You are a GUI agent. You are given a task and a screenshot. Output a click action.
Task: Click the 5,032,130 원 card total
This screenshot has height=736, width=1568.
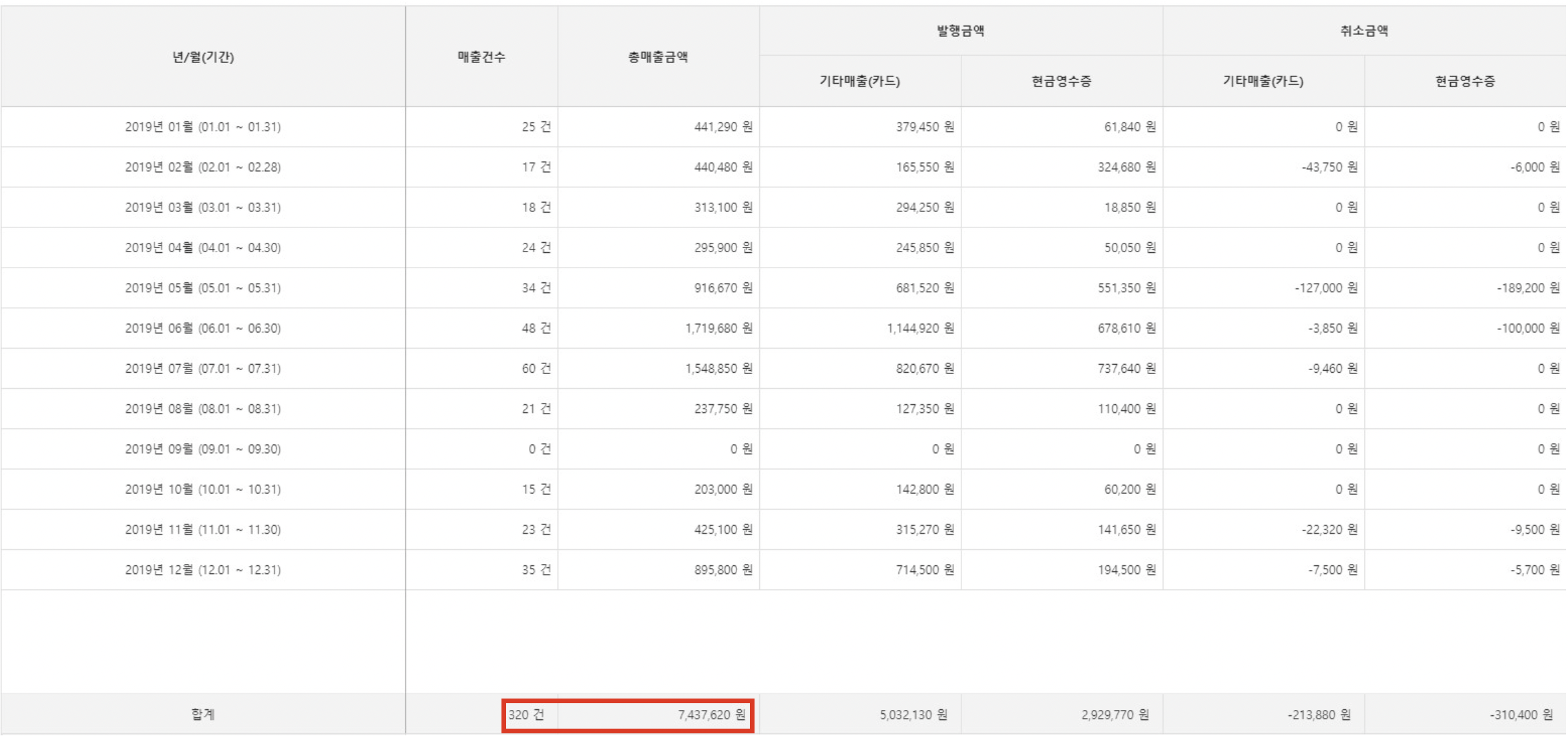coord(913,715)
